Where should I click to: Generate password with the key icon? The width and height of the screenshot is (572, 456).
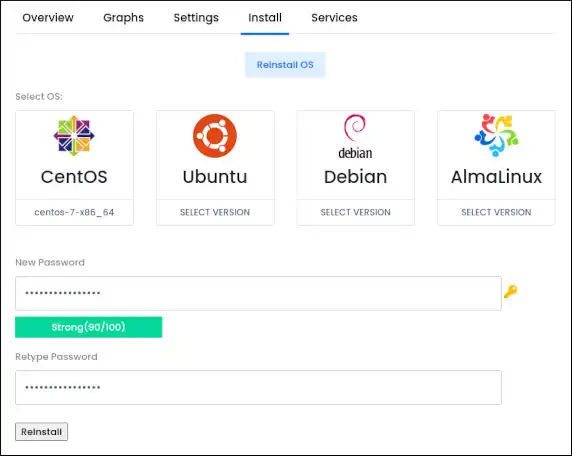510,292
